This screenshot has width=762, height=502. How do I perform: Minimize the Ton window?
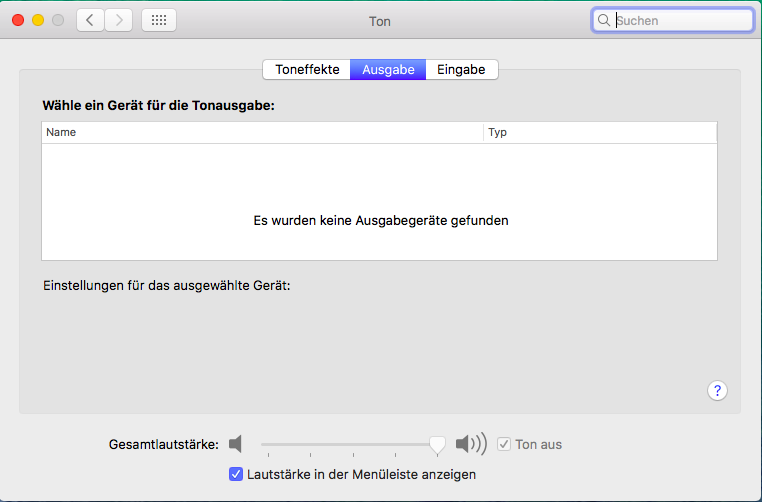(38, 20)
